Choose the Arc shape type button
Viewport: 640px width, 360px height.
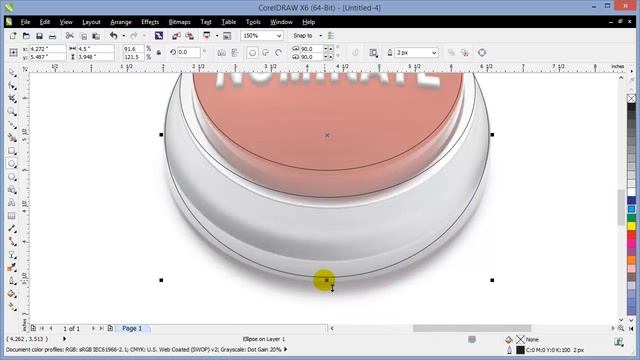pyautogui.click(x=279, y=53)
